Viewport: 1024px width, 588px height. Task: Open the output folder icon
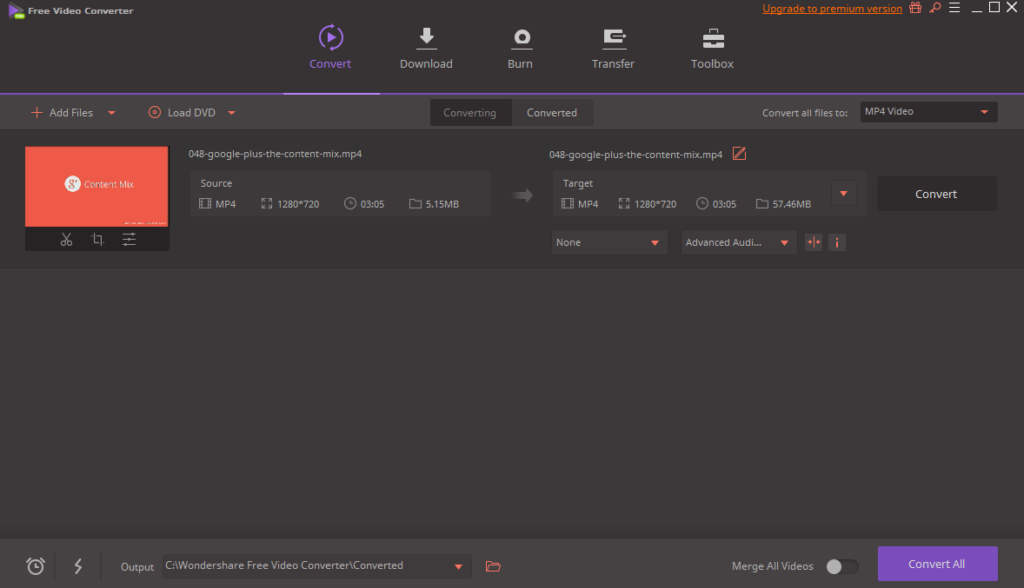[x=493, y=566]
